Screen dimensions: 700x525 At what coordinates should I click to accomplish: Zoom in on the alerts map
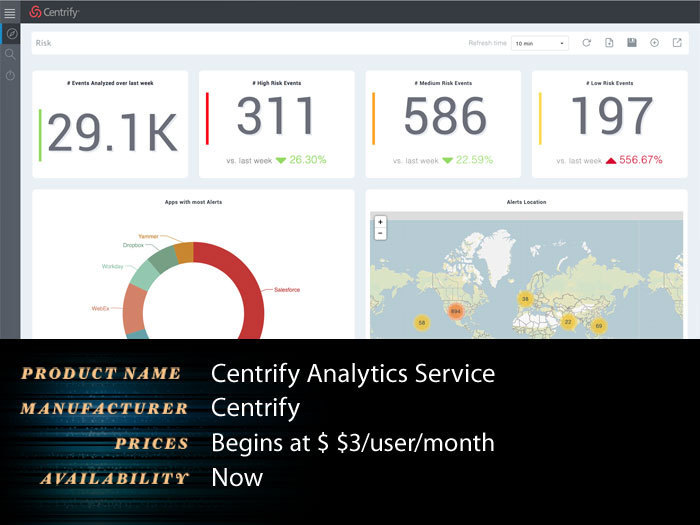380,222
